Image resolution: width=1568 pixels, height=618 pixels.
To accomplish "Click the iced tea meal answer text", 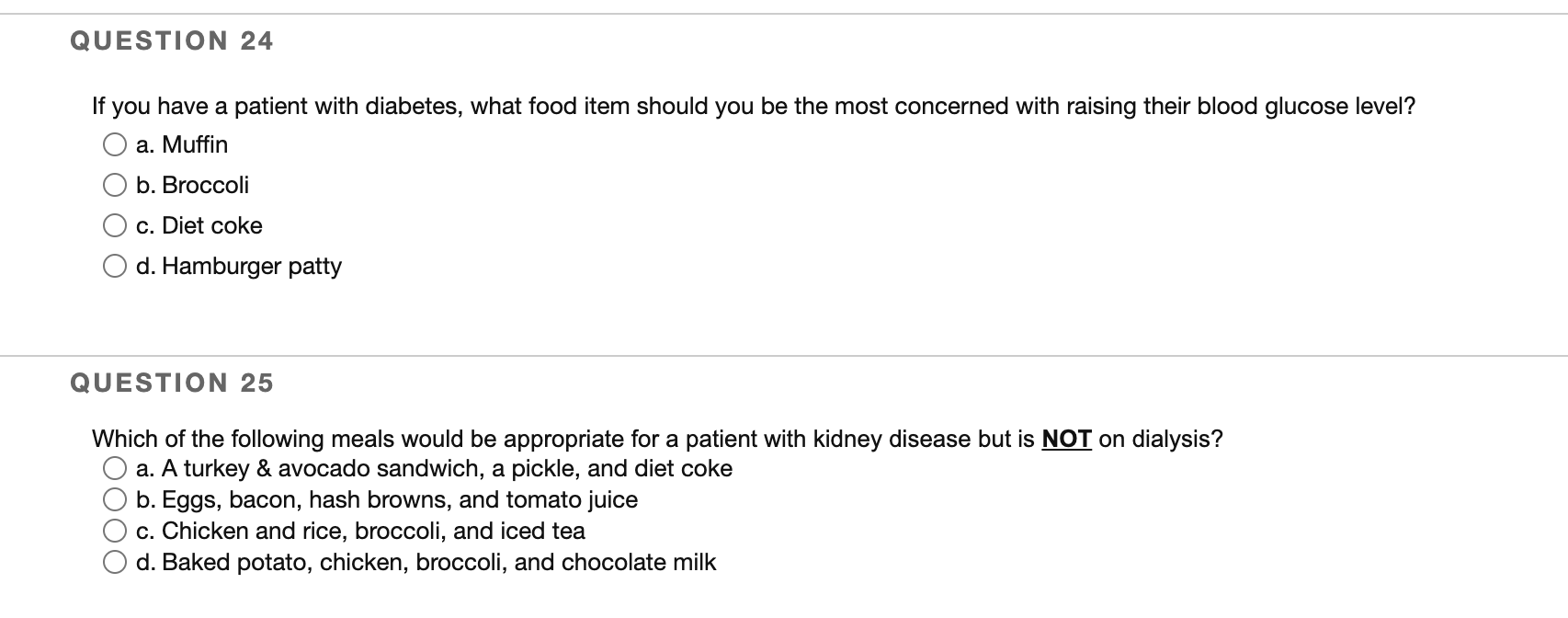I will click(x=360, y=531).
